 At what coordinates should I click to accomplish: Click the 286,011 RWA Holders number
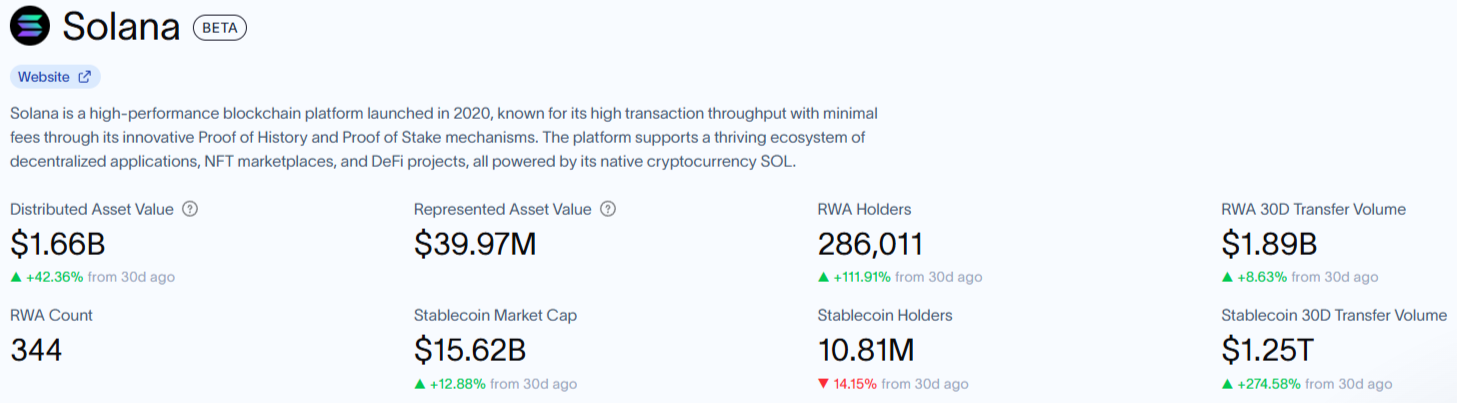[870, 244]
